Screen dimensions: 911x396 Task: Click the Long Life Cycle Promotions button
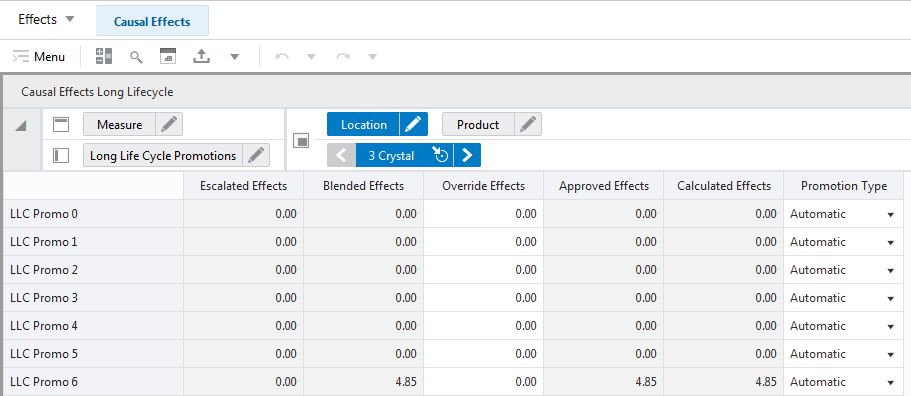[163, 156]
